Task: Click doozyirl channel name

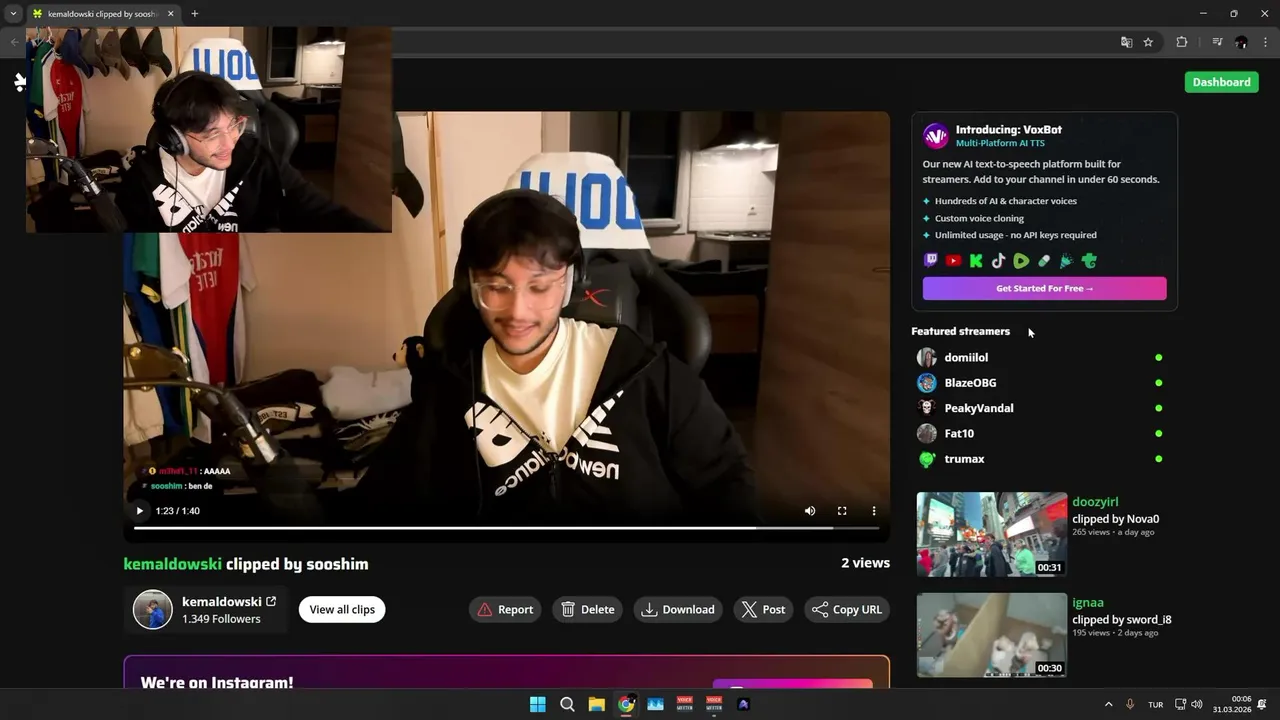Action: click(1095, 502)
